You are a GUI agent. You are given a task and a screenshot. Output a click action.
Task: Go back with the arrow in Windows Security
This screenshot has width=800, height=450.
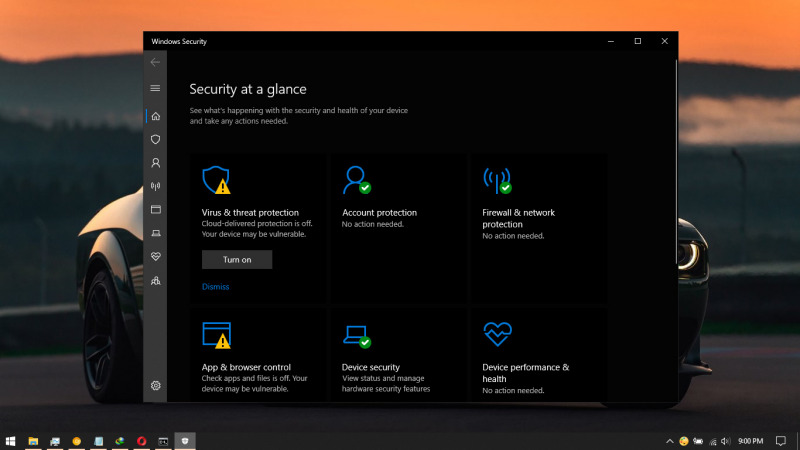(x=155, y=62)
